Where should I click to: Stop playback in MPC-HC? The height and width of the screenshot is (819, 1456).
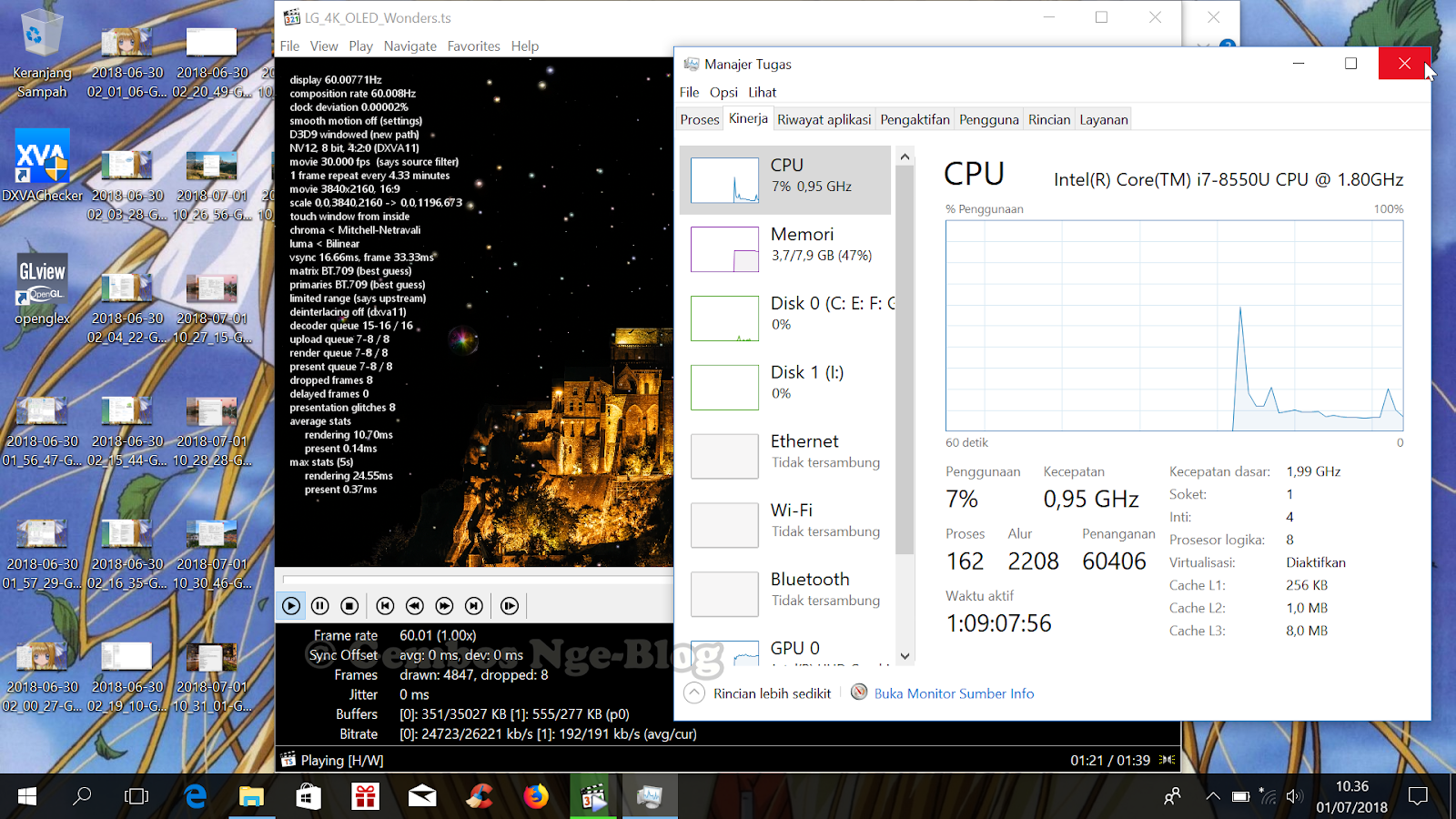pos(349,605)
